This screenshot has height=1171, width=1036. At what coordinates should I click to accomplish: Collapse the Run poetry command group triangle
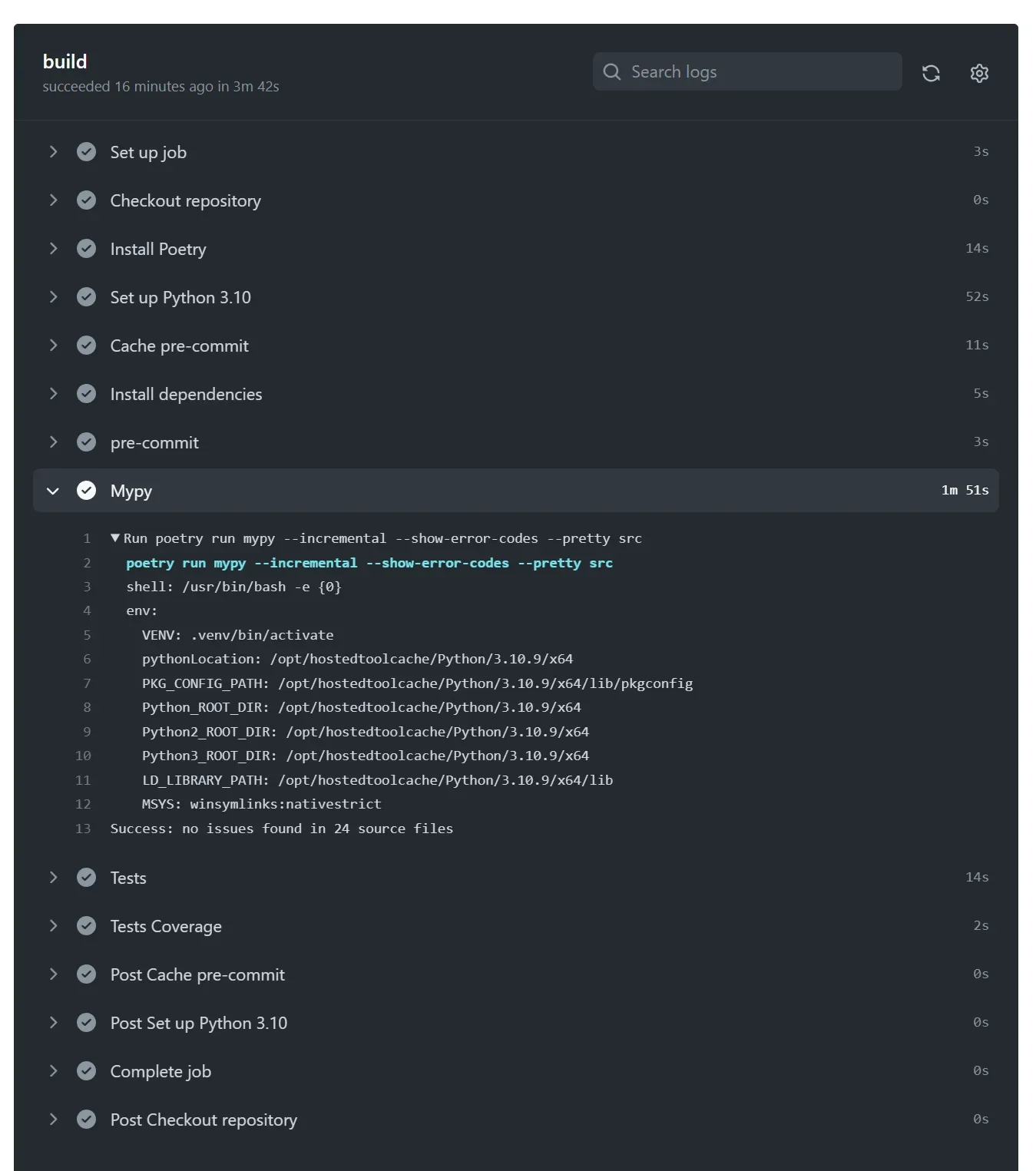pyautogui.click(x=115, y=538)
